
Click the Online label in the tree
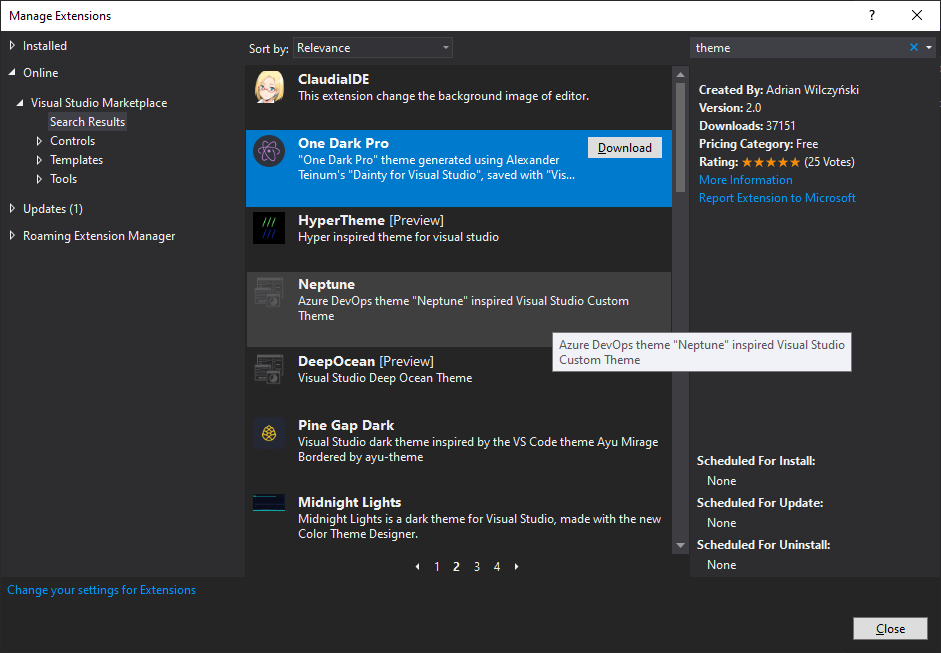41,73
